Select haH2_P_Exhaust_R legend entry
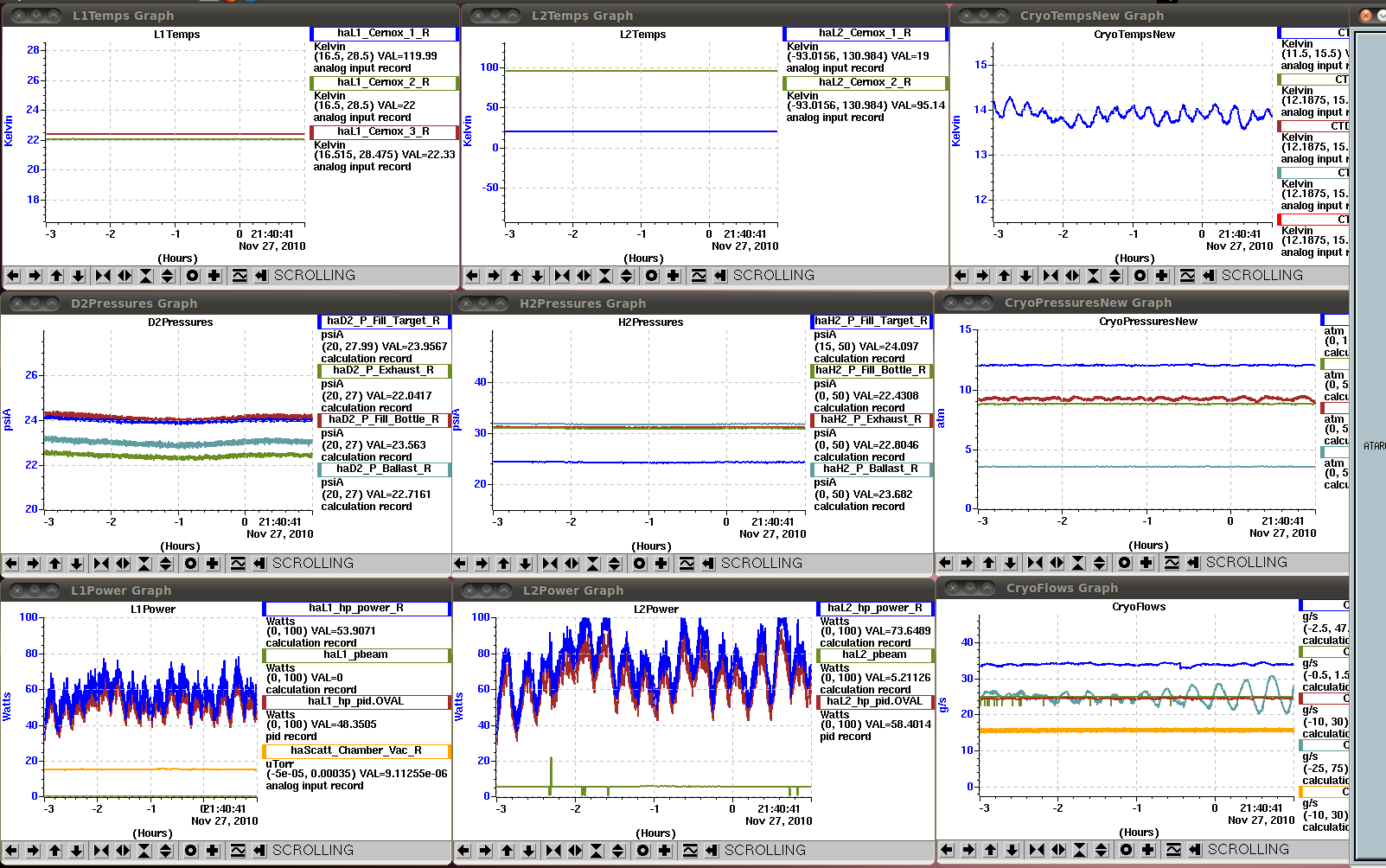1386x868 pixels. point(872,420)
